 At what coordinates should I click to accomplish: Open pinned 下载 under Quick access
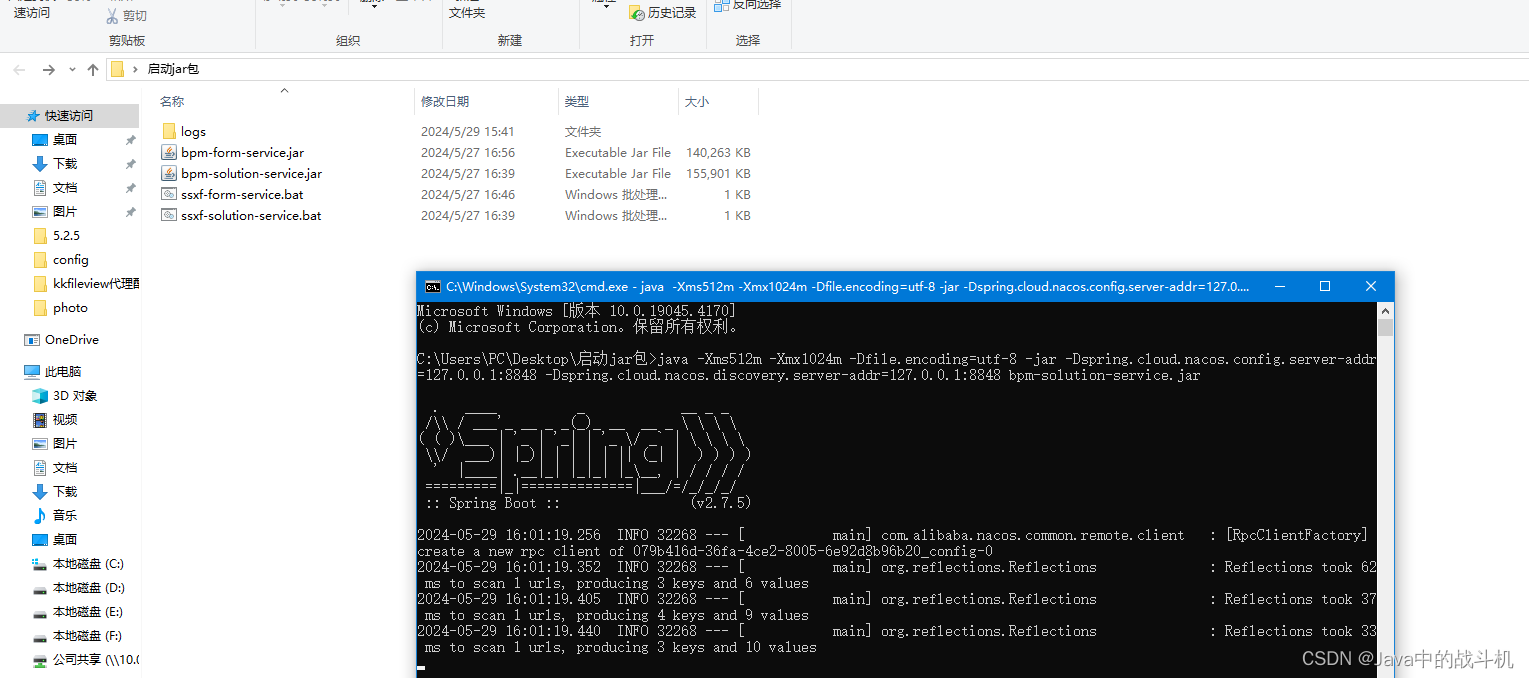coord(65,164)
